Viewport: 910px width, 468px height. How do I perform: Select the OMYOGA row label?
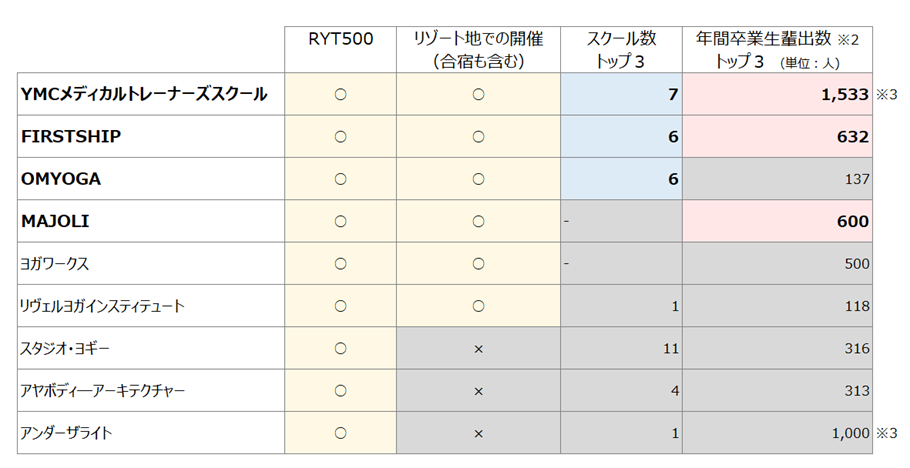[x=61, y=179]
